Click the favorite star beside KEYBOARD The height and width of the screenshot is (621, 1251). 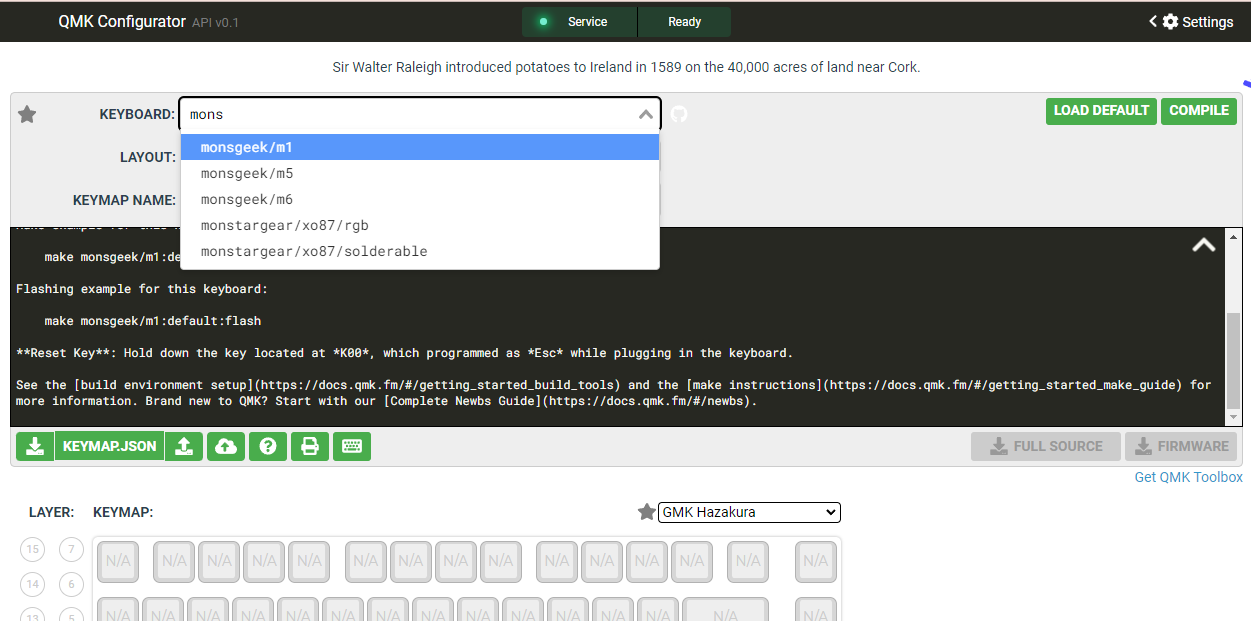27,115
